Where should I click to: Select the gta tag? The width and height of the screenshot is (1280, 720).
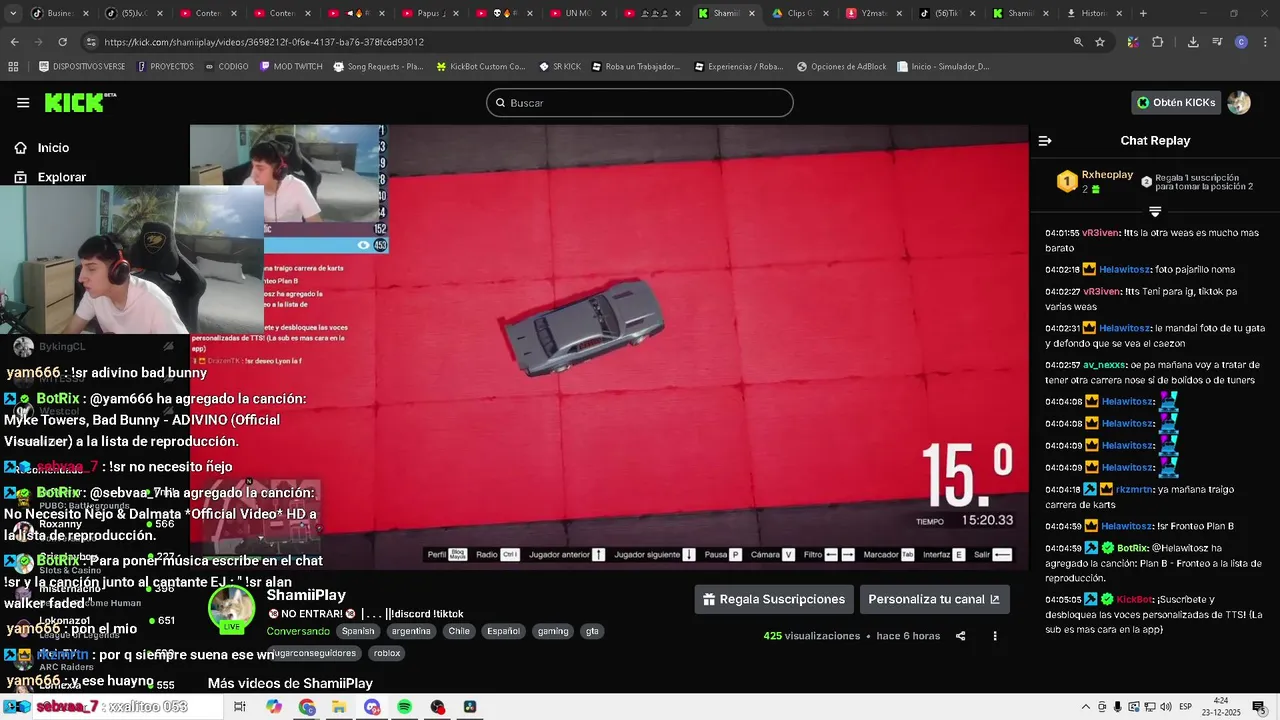(592, 631)
